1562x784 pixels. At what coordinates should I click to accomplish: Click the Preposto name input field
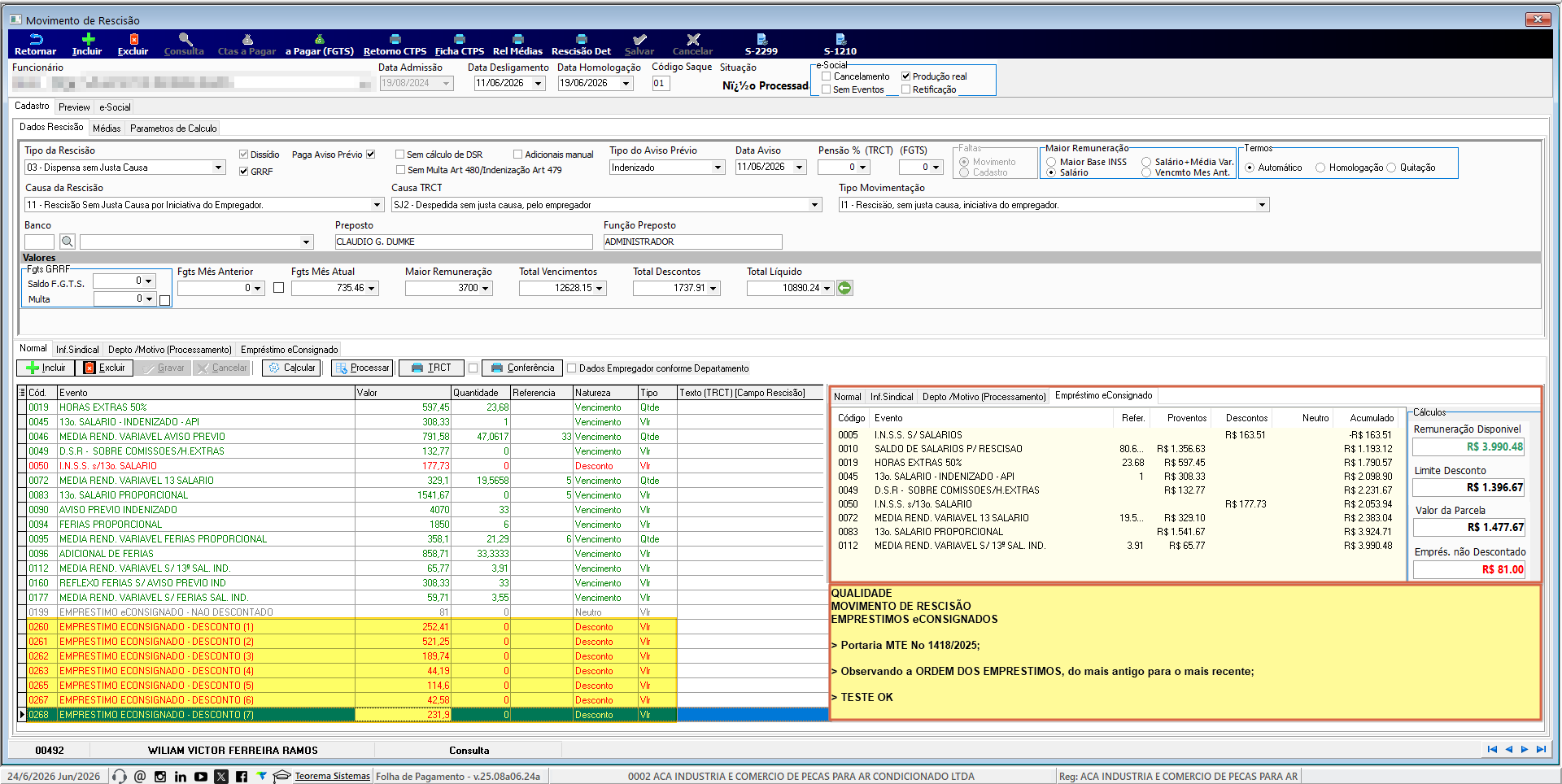click(x=464, y=242)
